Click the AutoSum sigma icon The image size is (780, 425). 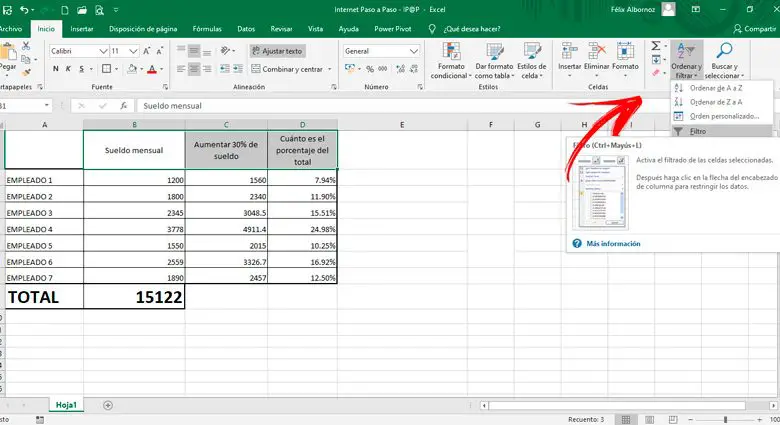[656, 46]
